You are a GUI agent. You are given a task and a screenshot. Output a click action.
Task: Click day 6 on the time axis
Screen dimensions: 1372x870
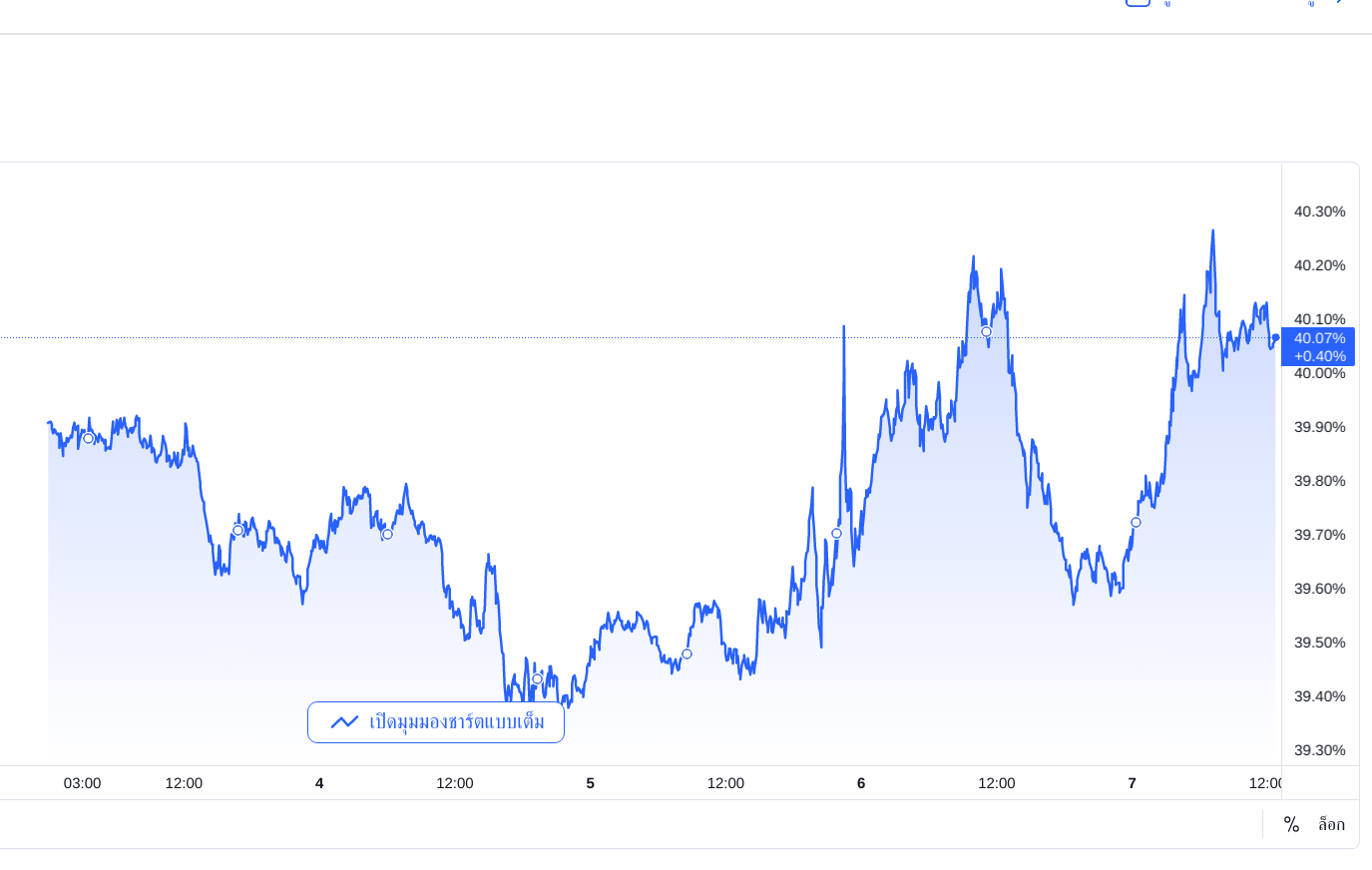point(861,783)
